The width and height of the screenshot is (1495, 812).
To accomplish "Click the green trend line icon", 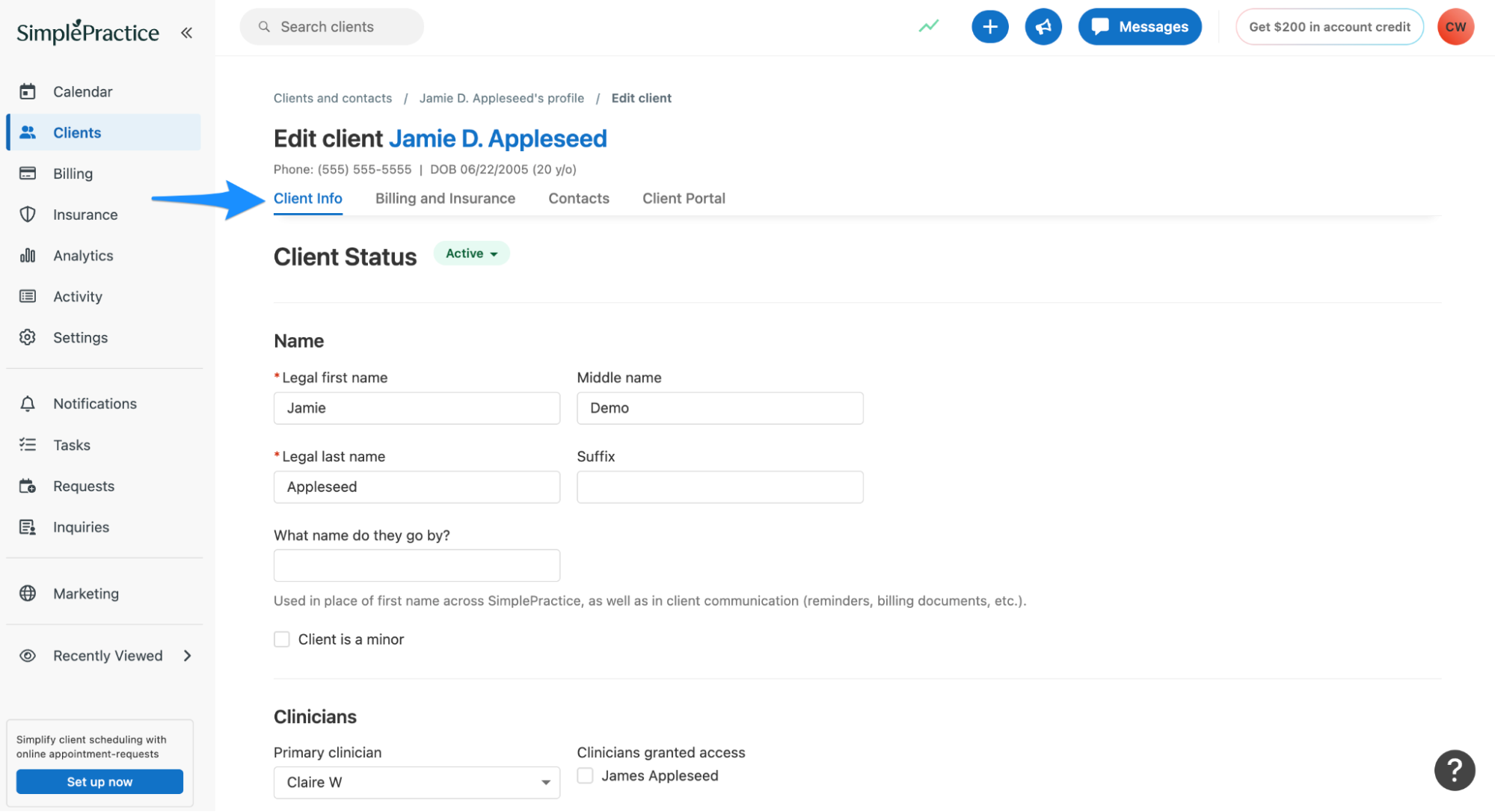I will pyautogui.click(x=929, y=27).
